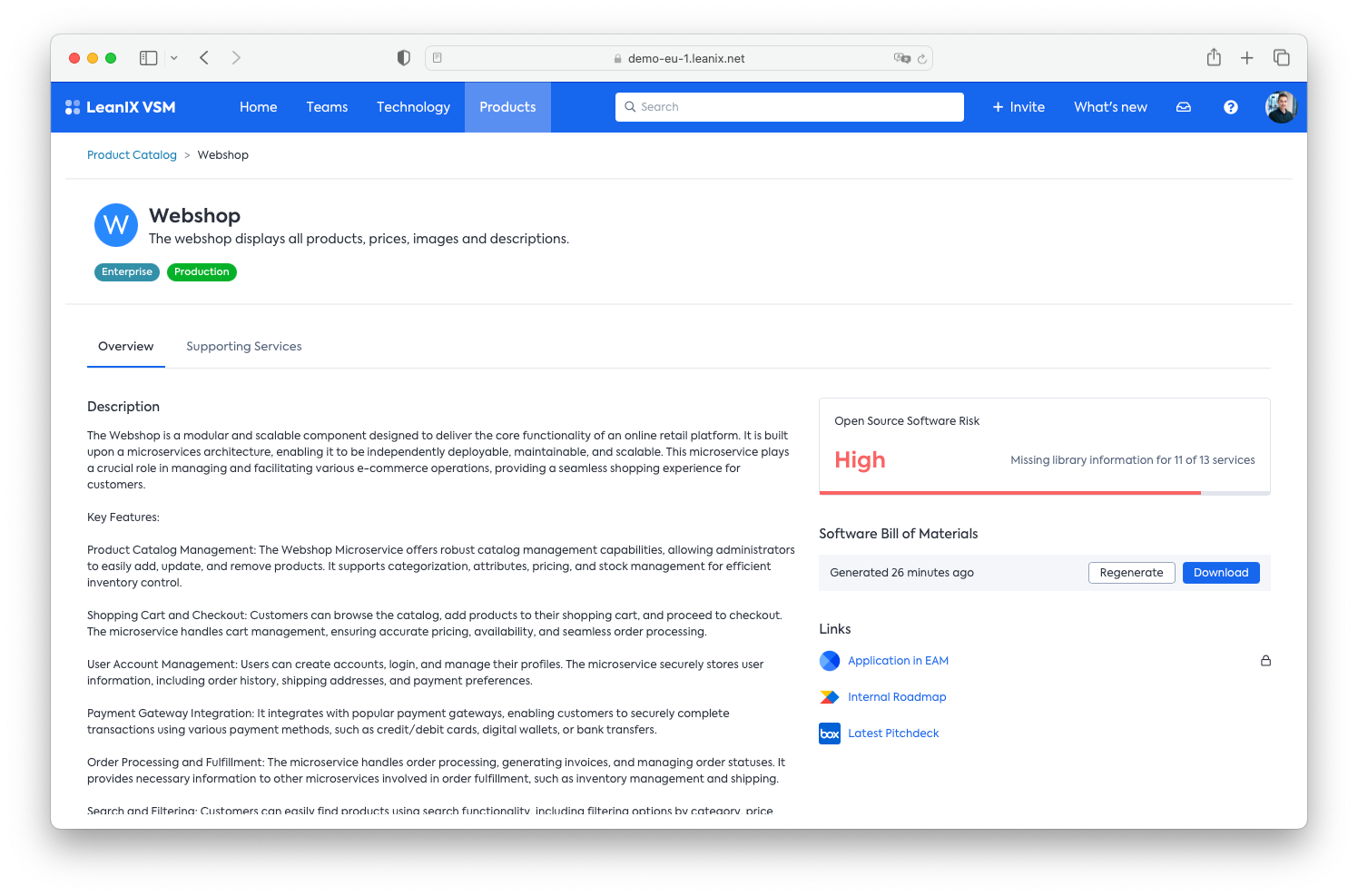Open the Teams menu
Screen dimensions: 1358x896
click(x=327, y=107)
